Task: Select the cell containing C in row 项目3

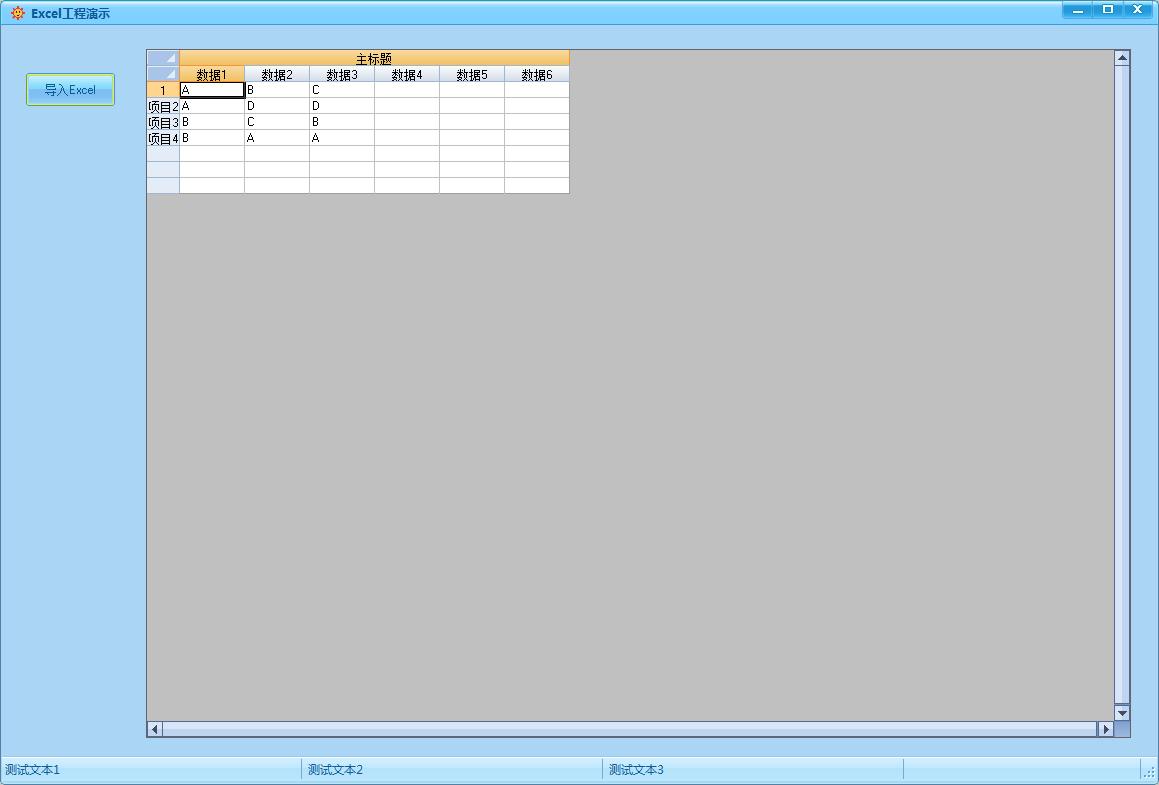Action: tap(276, 122)
